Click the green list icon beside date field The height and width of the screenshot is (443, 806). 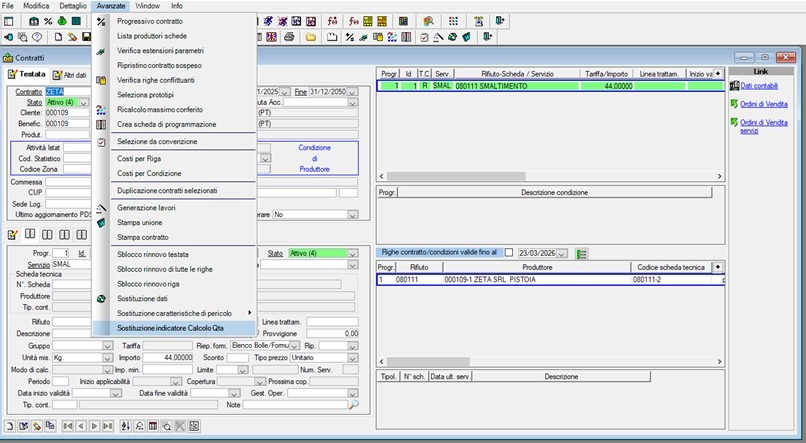(582, 252)
